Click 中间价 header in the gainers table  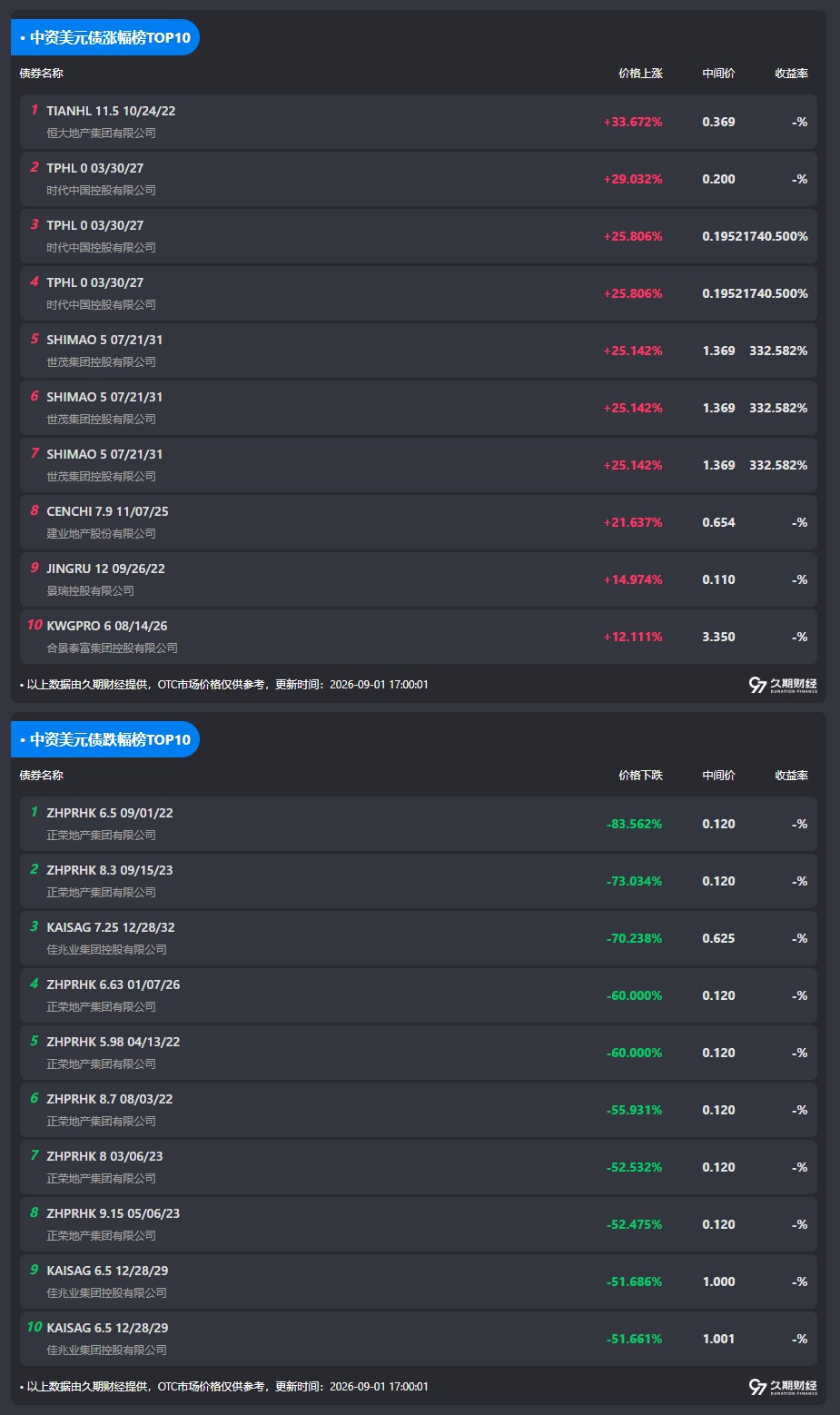point(718,74)
